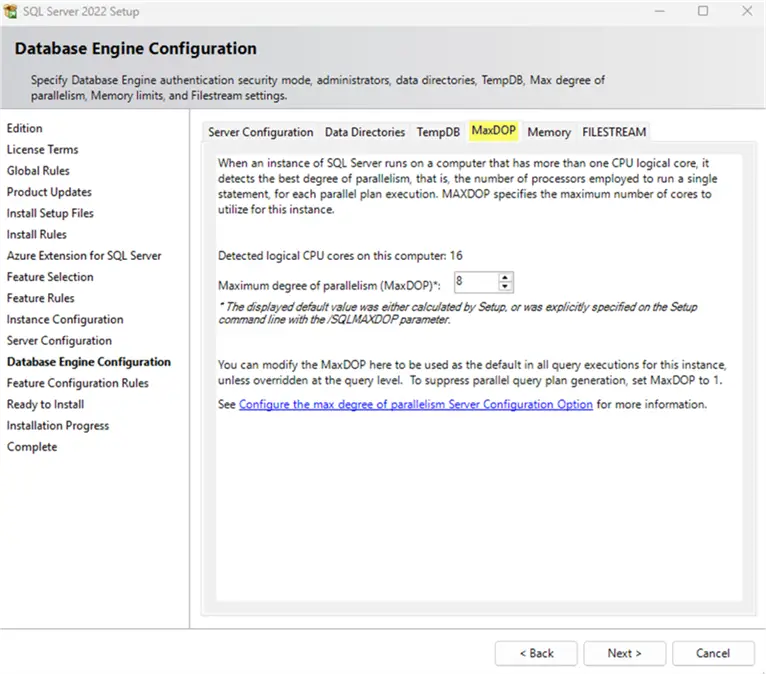Close the SQL Server 2022 Setup window
766x674 pixels.
747,11
